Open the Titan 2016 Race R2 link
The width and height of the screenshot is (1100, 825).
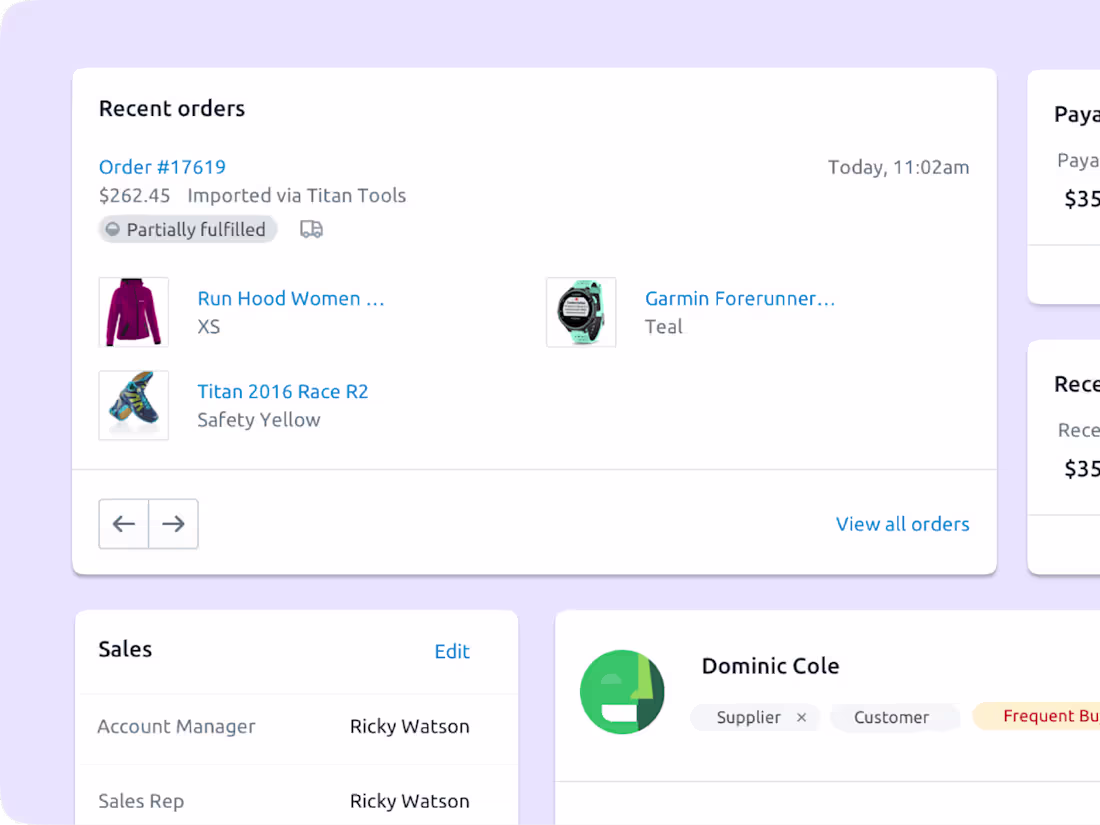pos(283,391)
